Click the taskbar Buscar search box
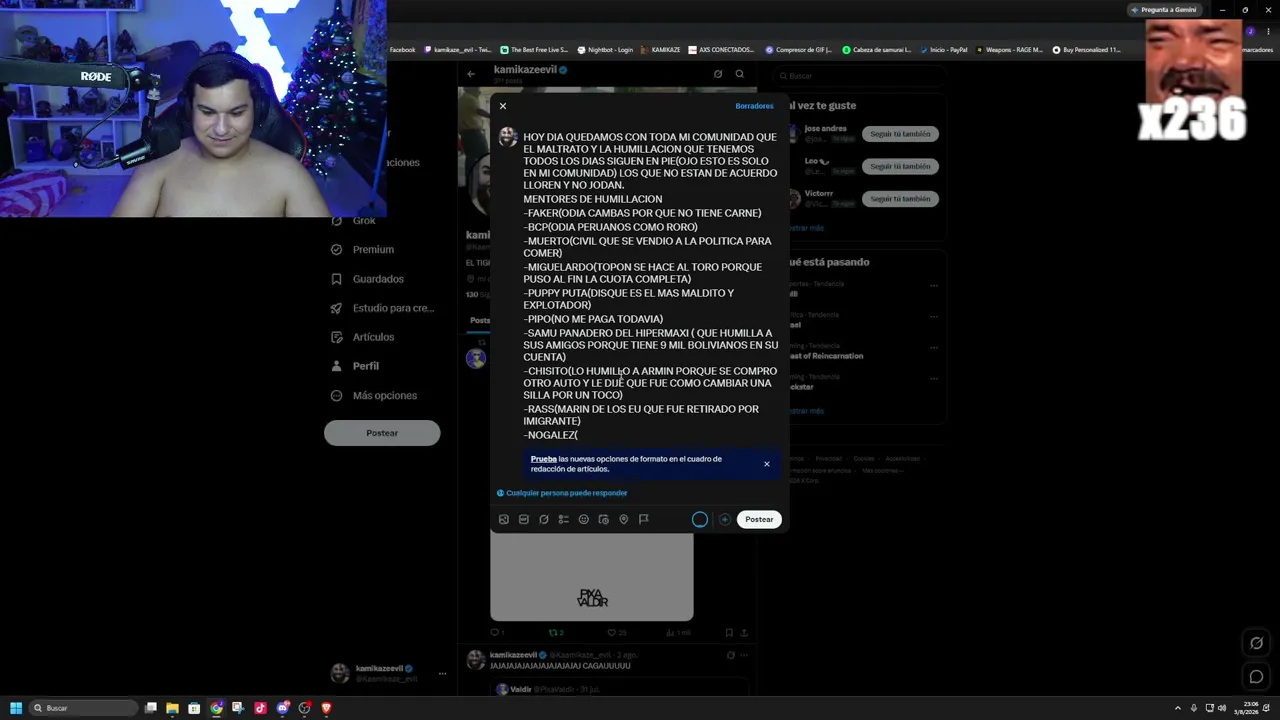Screen dimensions: 1280x720 83,708
